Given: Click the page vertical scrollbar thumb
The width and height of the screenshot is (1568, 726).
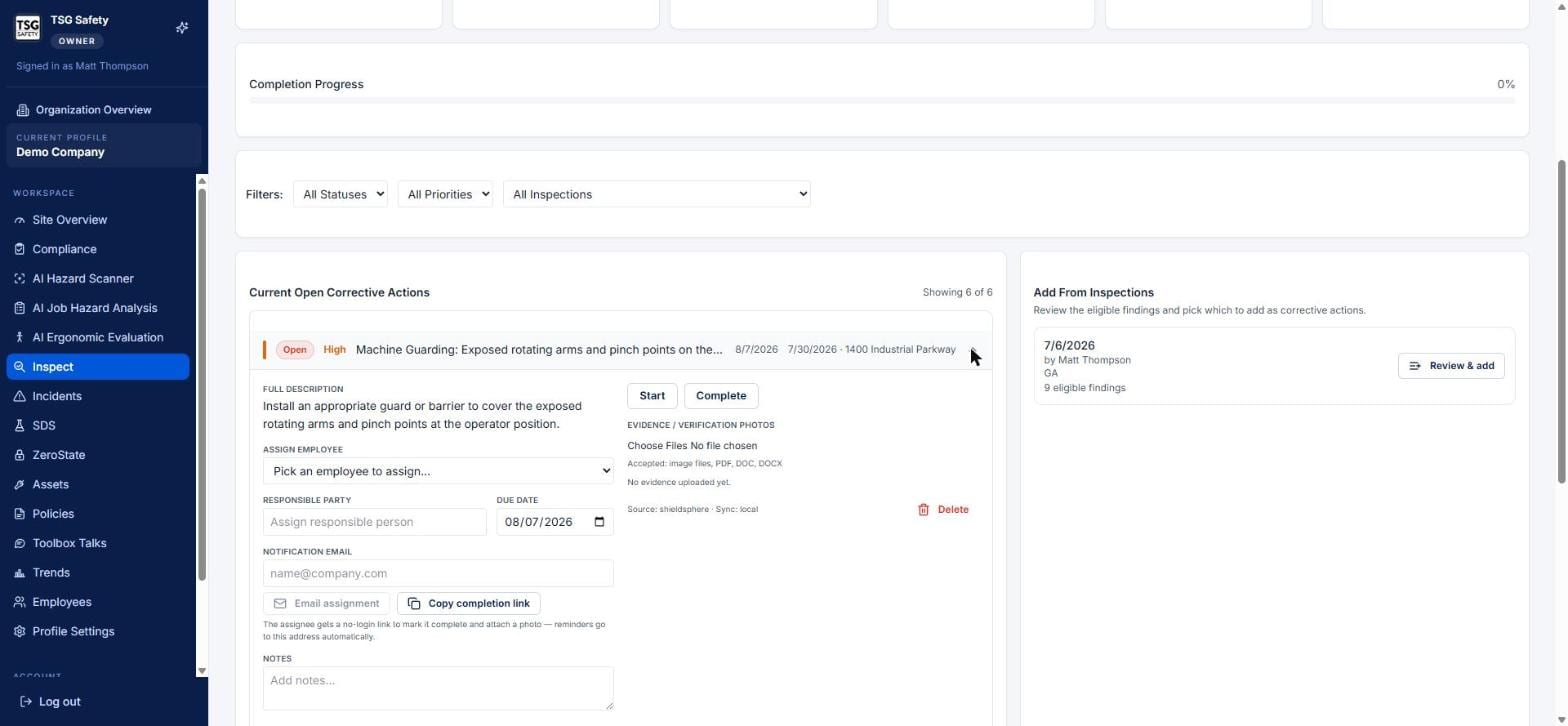Looking at the screenshot, I should (1562, 320).
